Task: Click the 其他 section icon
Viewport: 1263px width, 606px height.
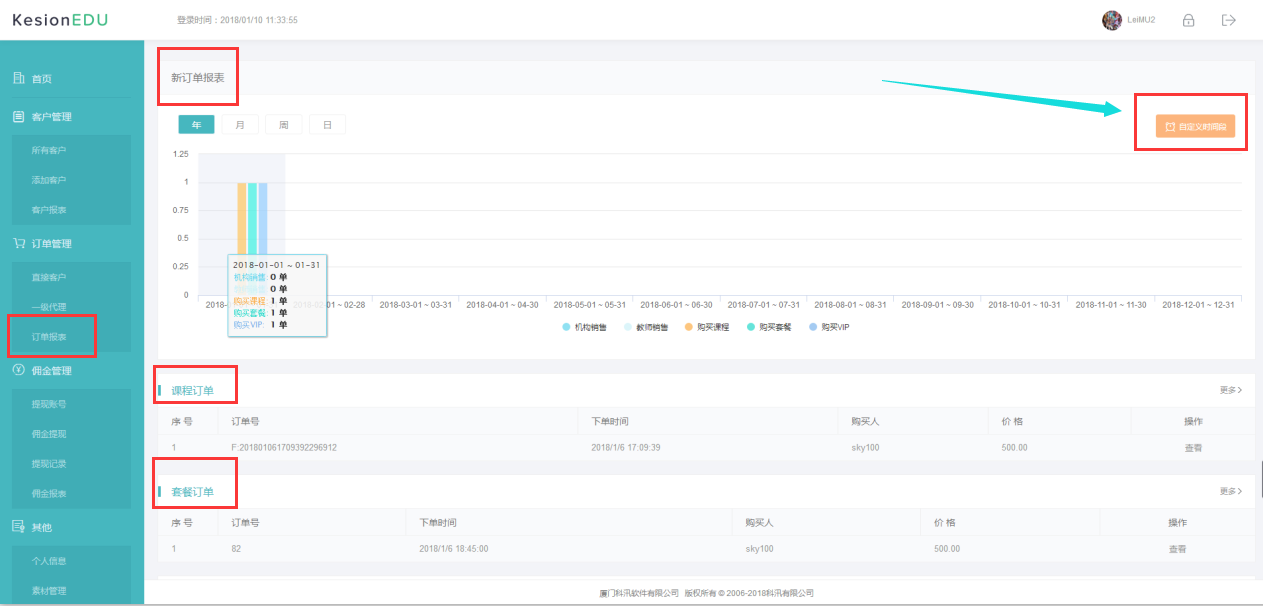Action: [18, 526]
